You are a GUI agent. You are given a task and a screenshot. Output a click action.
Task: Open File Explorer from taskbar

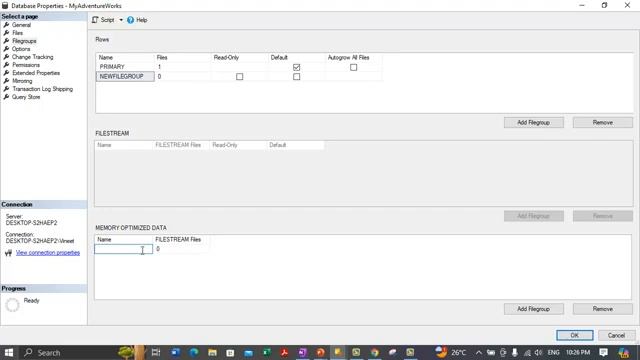pos(212,352)
